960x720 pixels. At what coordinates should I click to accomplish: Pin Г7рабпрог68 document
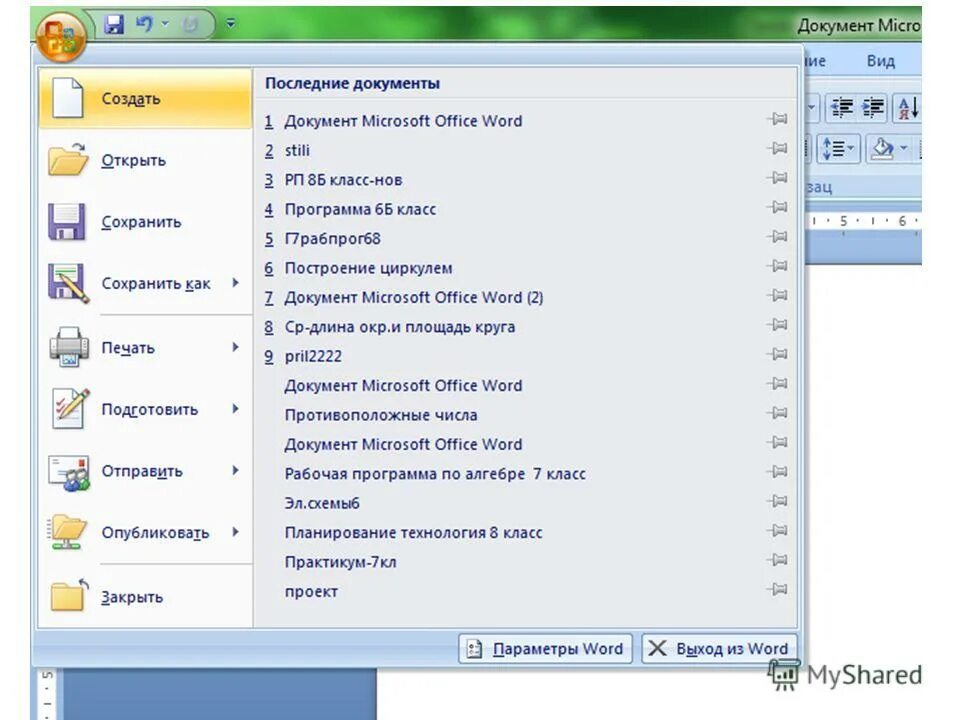point(777,236)
